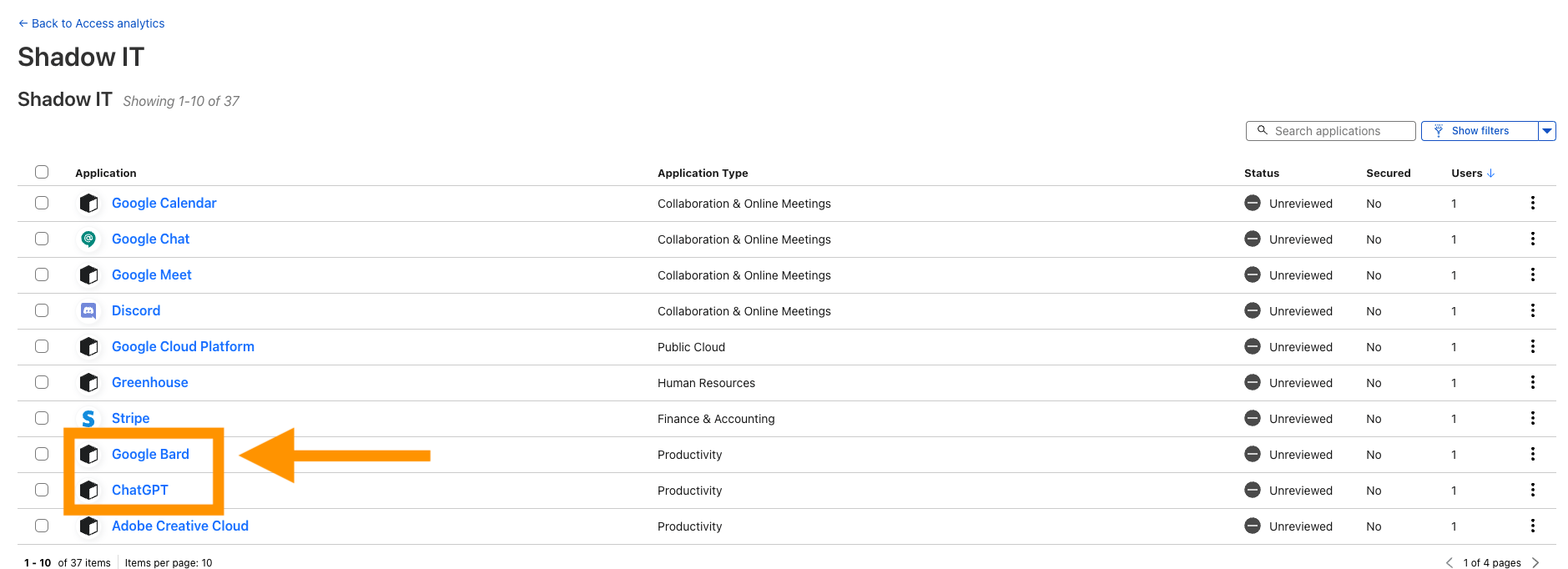Select the Google Meet row checkbox

tap(42, 274)
